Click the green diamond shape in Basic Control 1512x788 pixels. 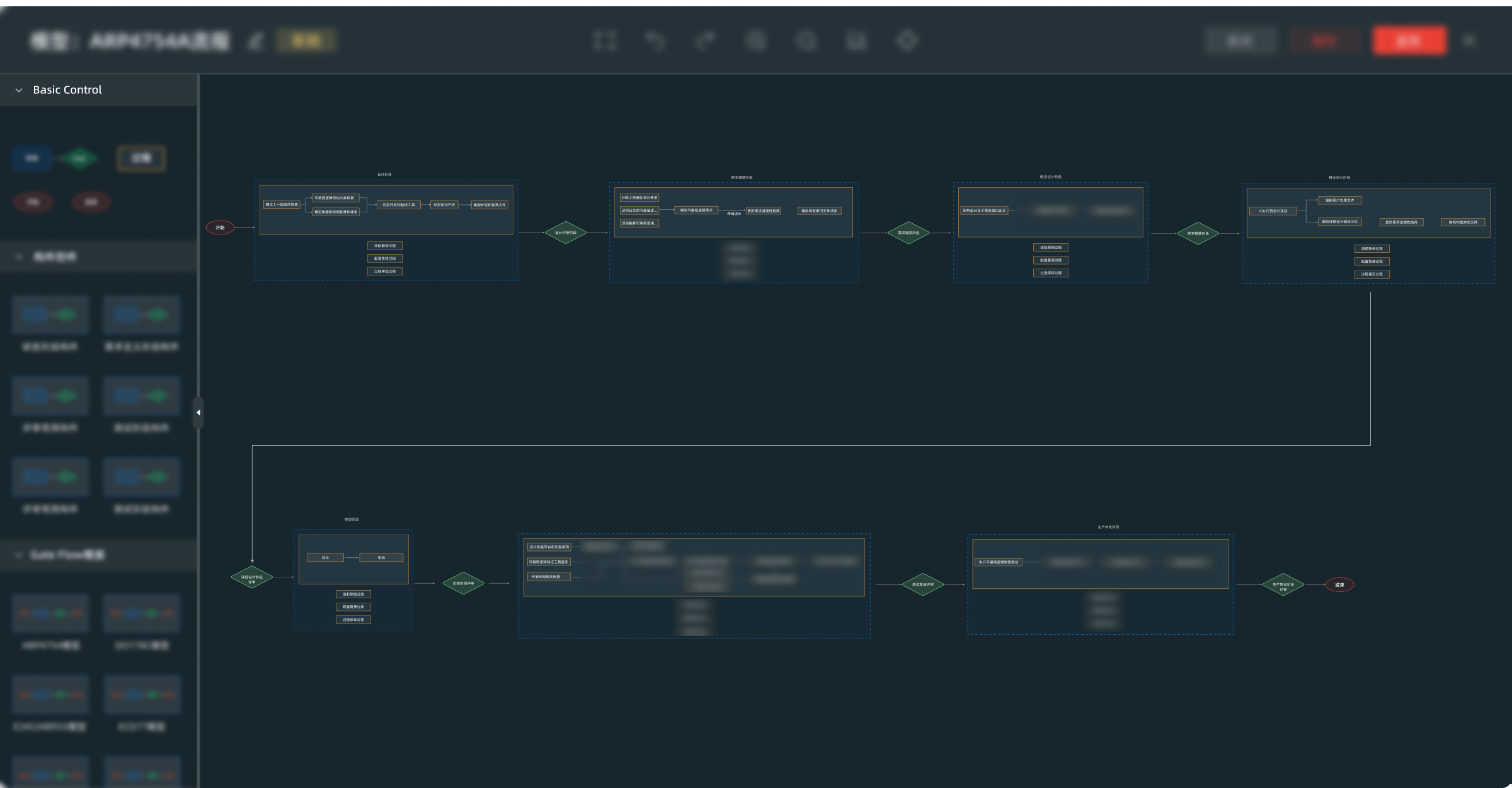click(79, 158)
